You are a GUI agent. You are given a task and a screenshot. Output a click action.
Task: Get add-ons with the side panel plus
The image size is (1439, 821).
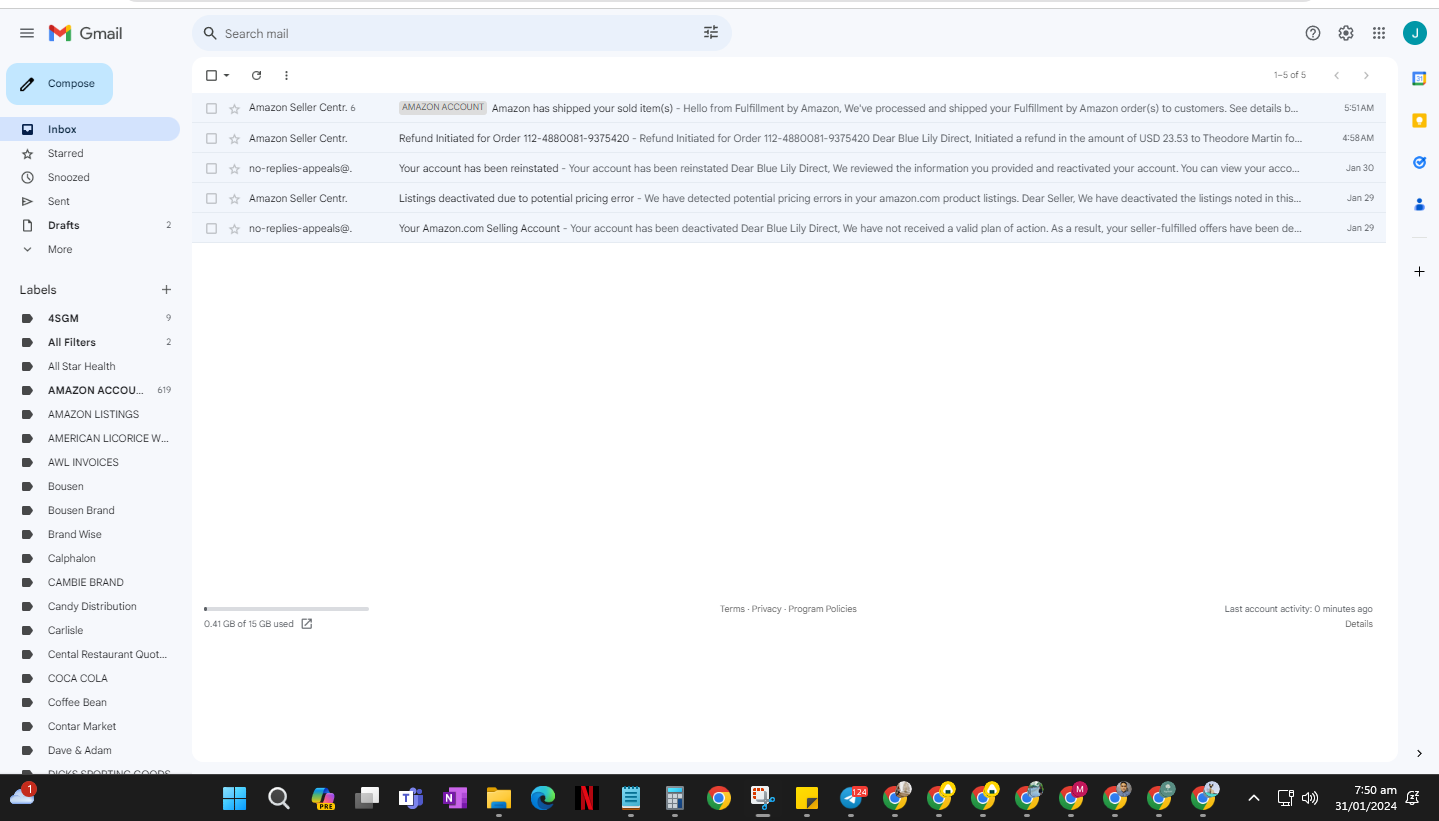click(1419, 271)
